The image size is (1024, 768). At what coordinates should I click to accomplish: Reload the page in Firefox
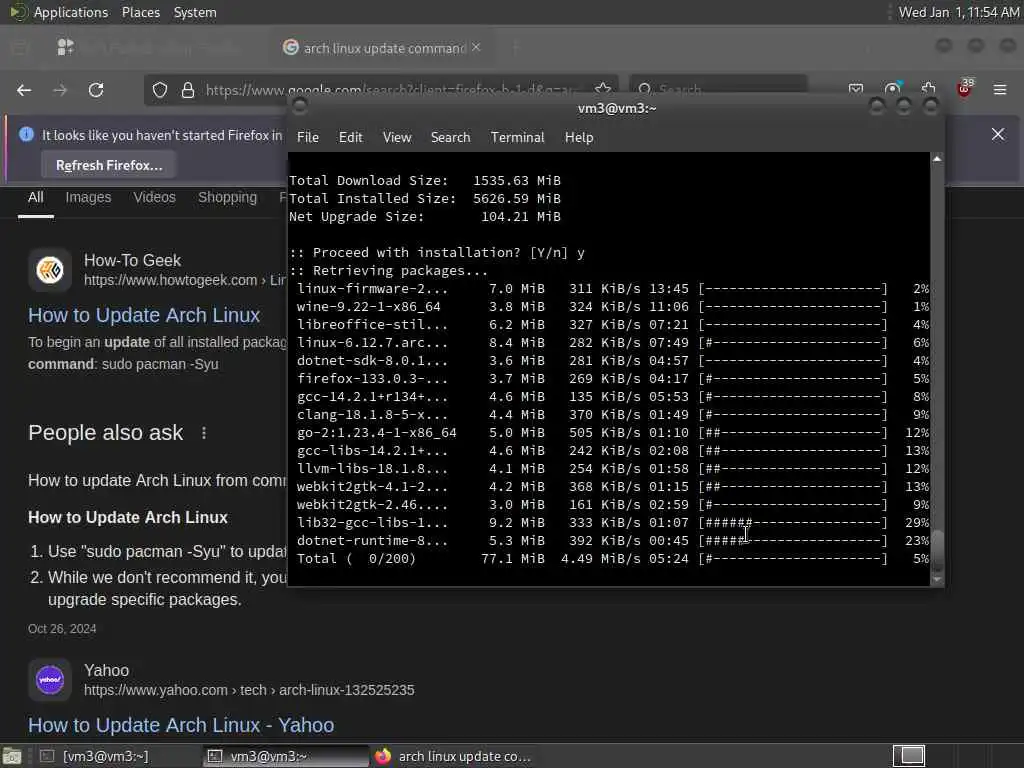click(96, 90)
